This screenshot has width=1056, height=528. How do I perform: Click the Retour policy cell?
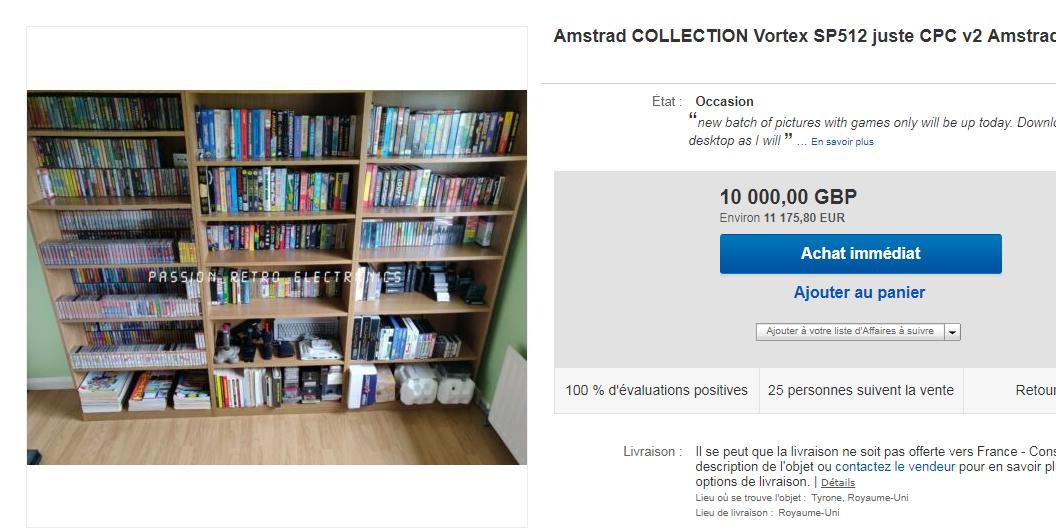pos(1010,391)
